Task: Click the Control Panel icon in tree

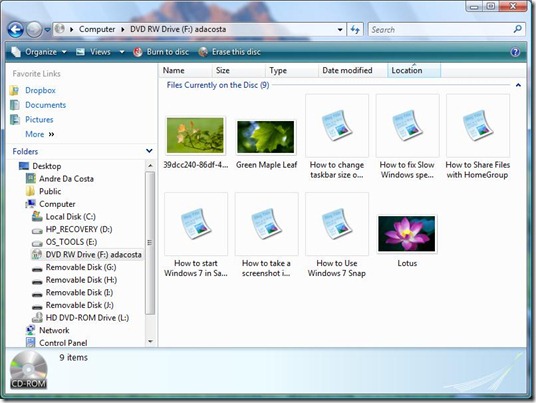Action: [x=30, y=342]
